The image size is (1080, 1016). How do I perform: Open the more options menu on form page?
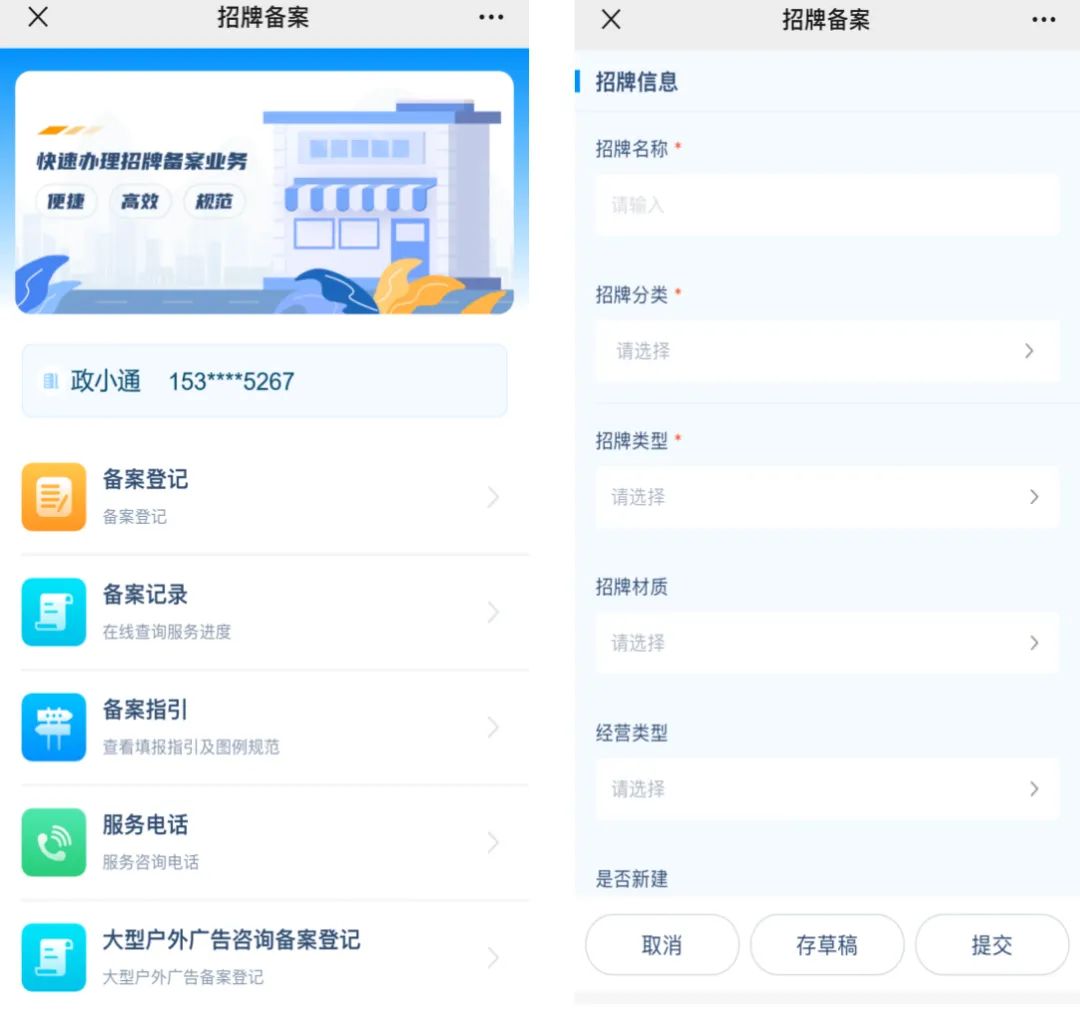(x=1043, y=20)
